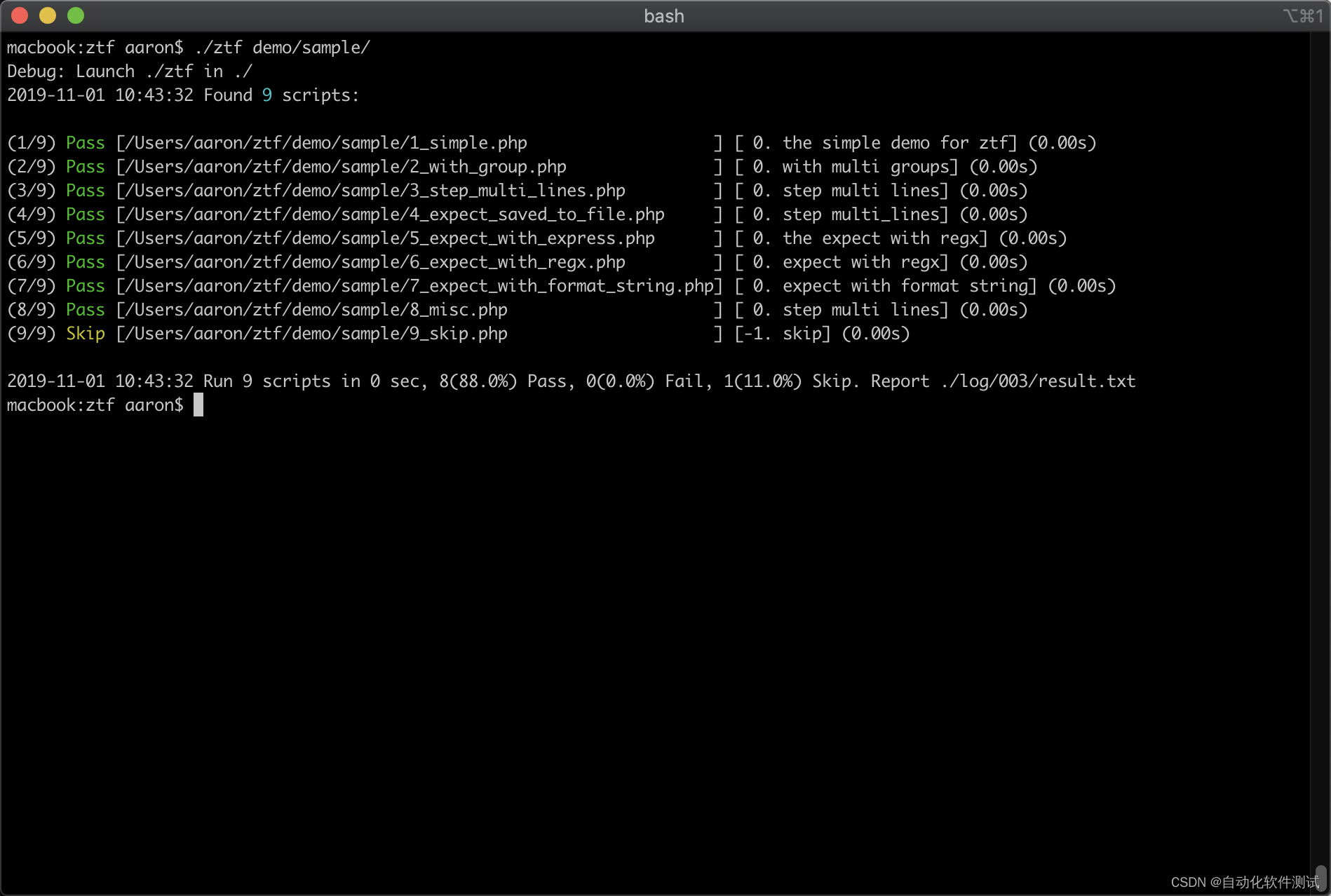Click the 2_with_group.php file path

346,167
